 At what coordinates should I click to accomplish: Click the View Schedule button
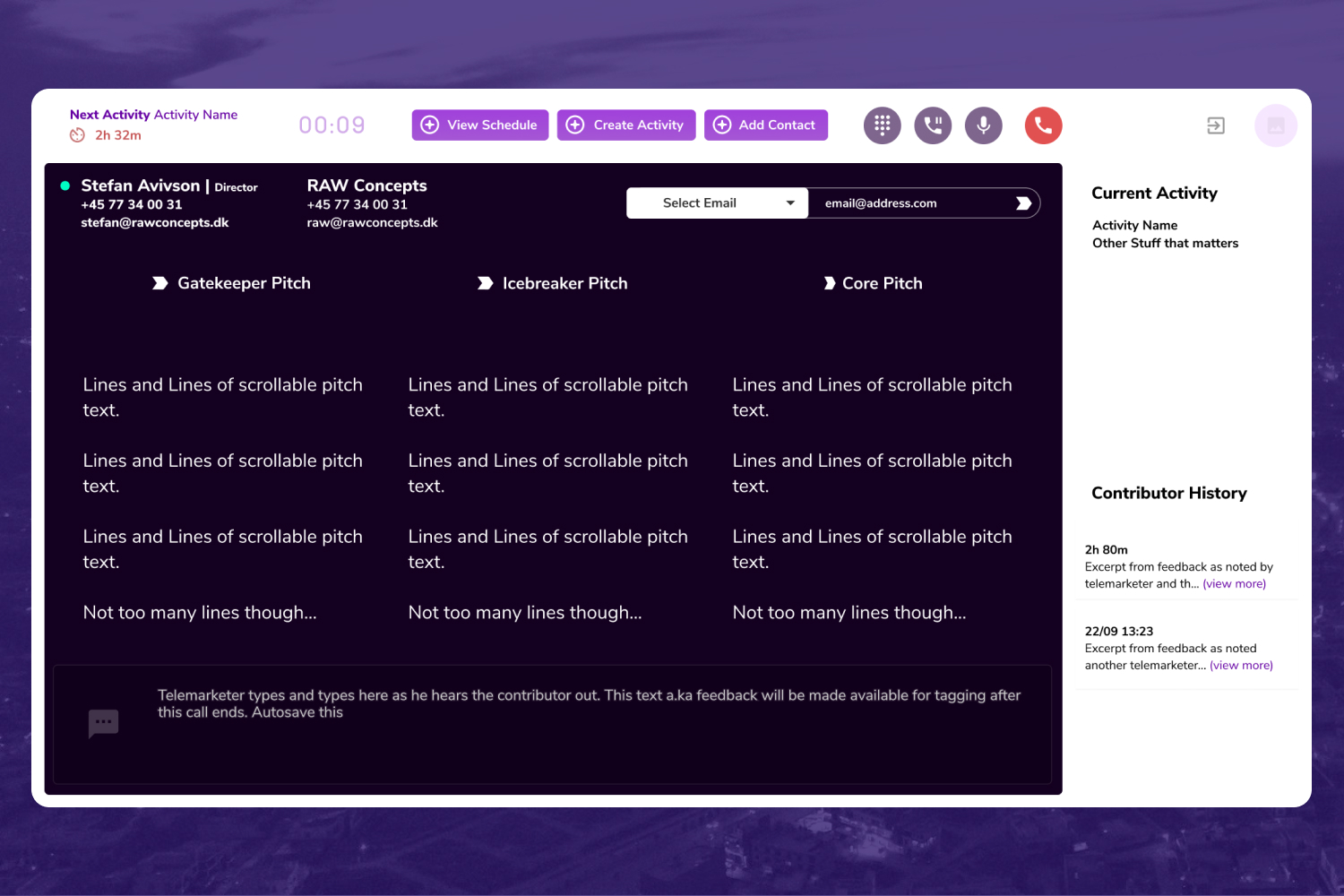pos(479,125)
